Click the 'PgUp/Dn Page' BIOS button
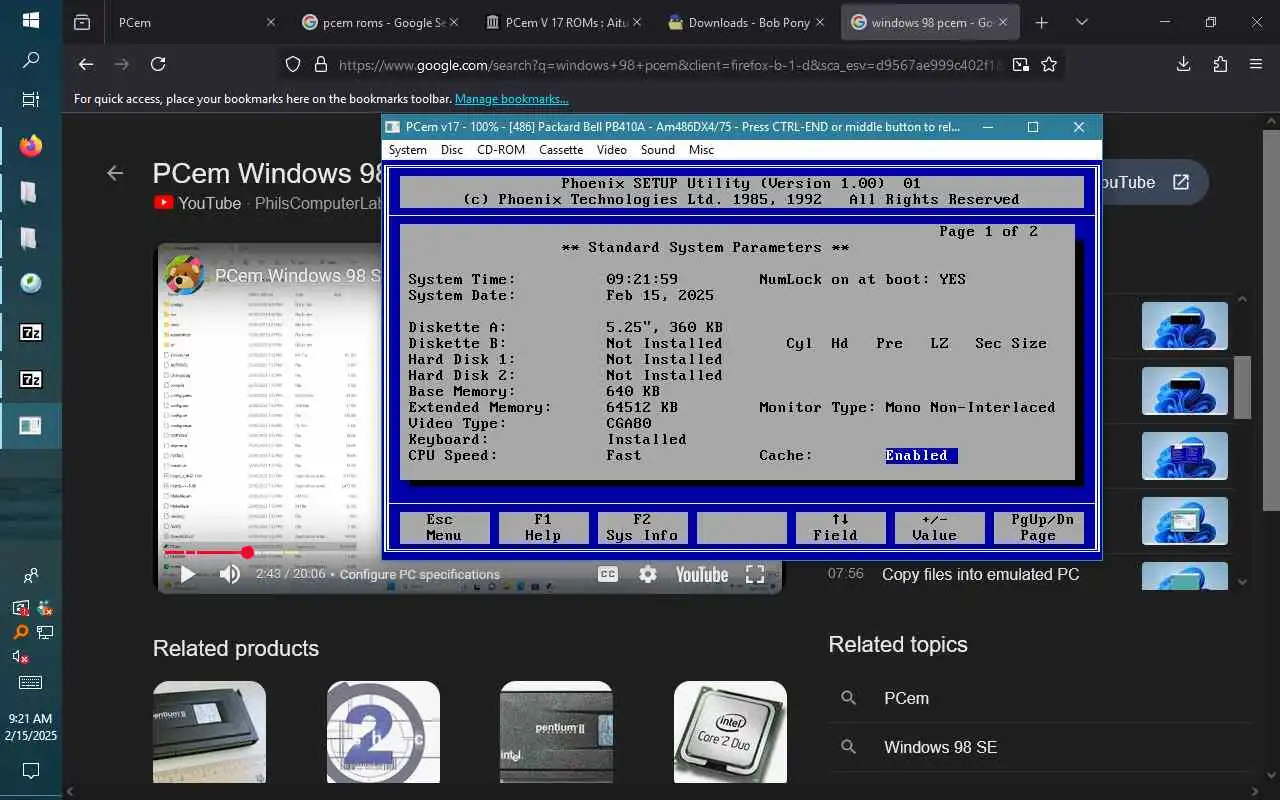The image size is (1280, 800). (x=1039, y=527)
